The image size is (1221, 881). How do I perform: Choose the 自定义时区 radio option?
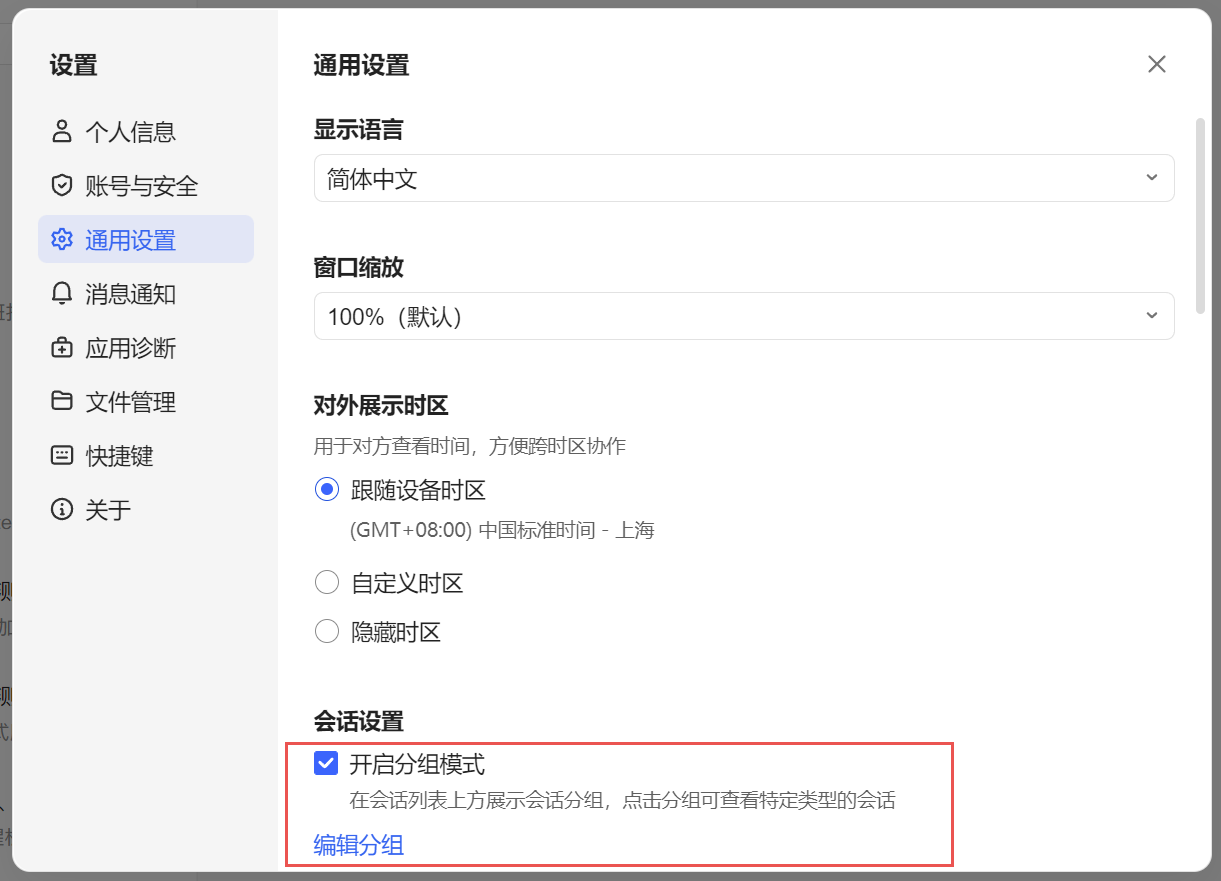coord(326,583)
